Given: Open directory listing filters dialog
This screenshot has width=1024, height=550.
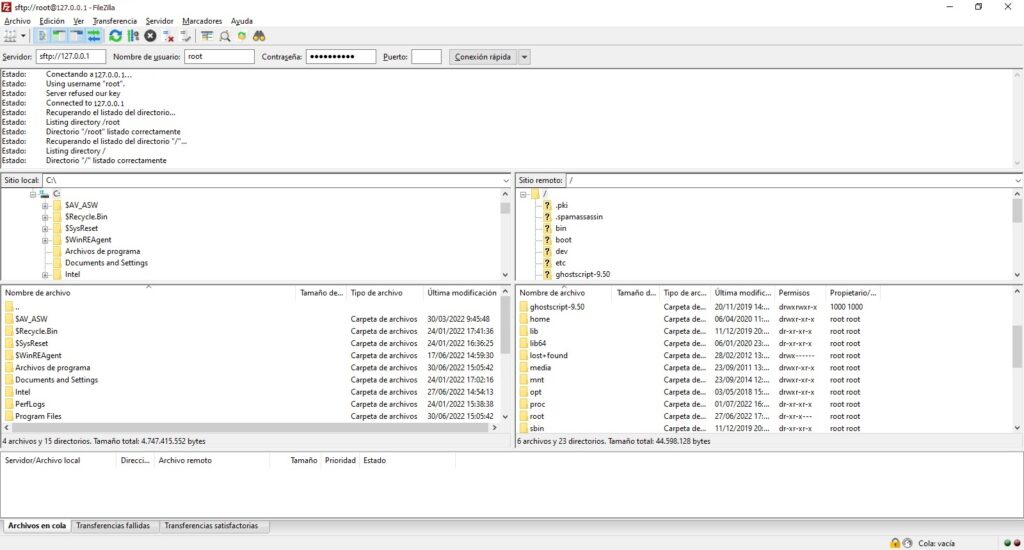Looking at the screenshot, I should point(207,36).
